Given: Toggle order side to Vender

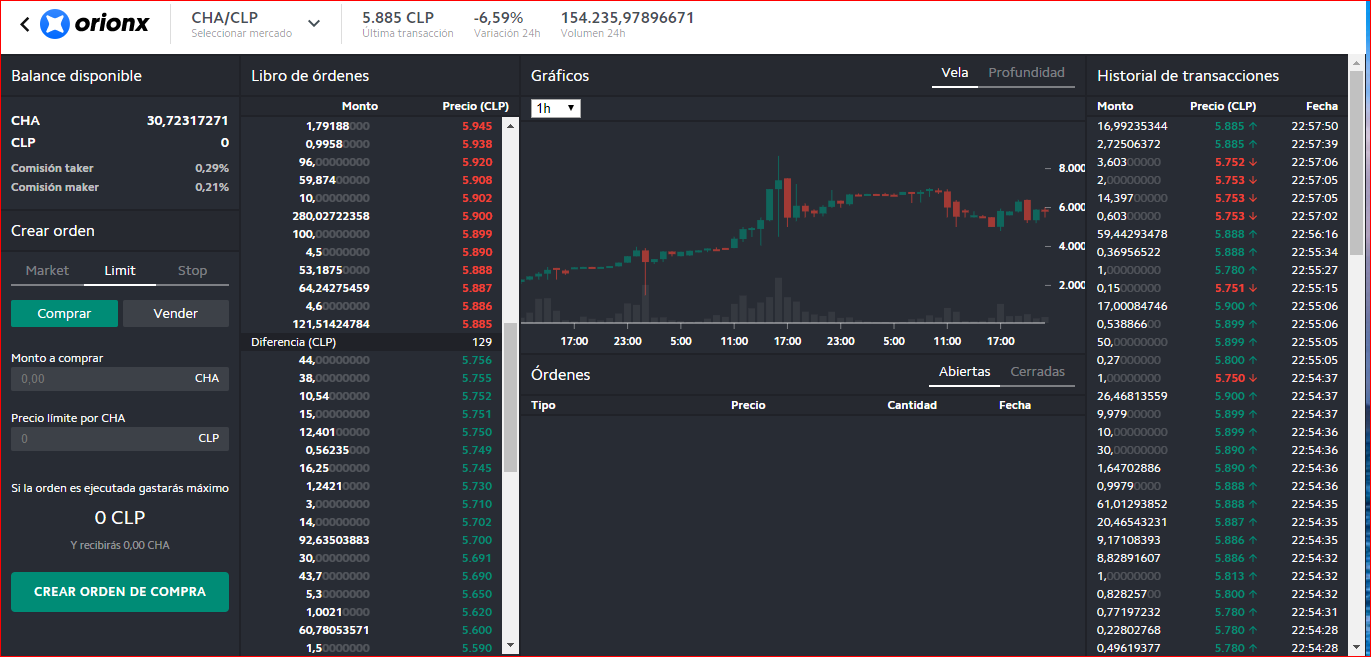Looking at the screenshot, I should (176, 314).
